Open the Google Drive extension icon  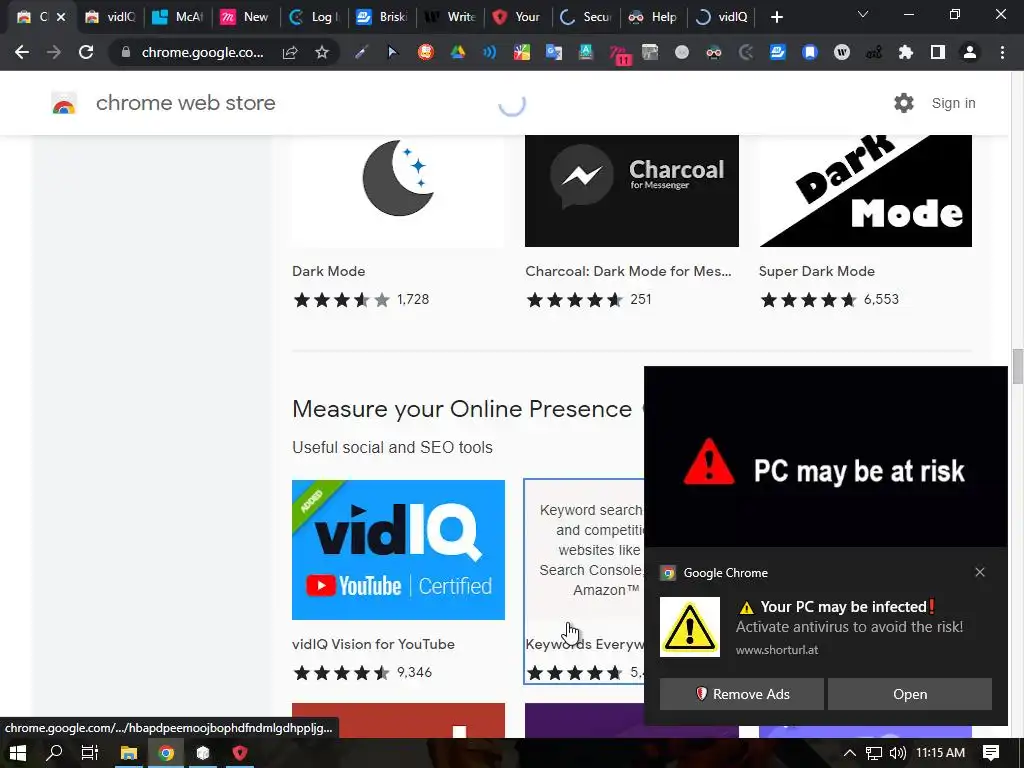coord(458,52)
